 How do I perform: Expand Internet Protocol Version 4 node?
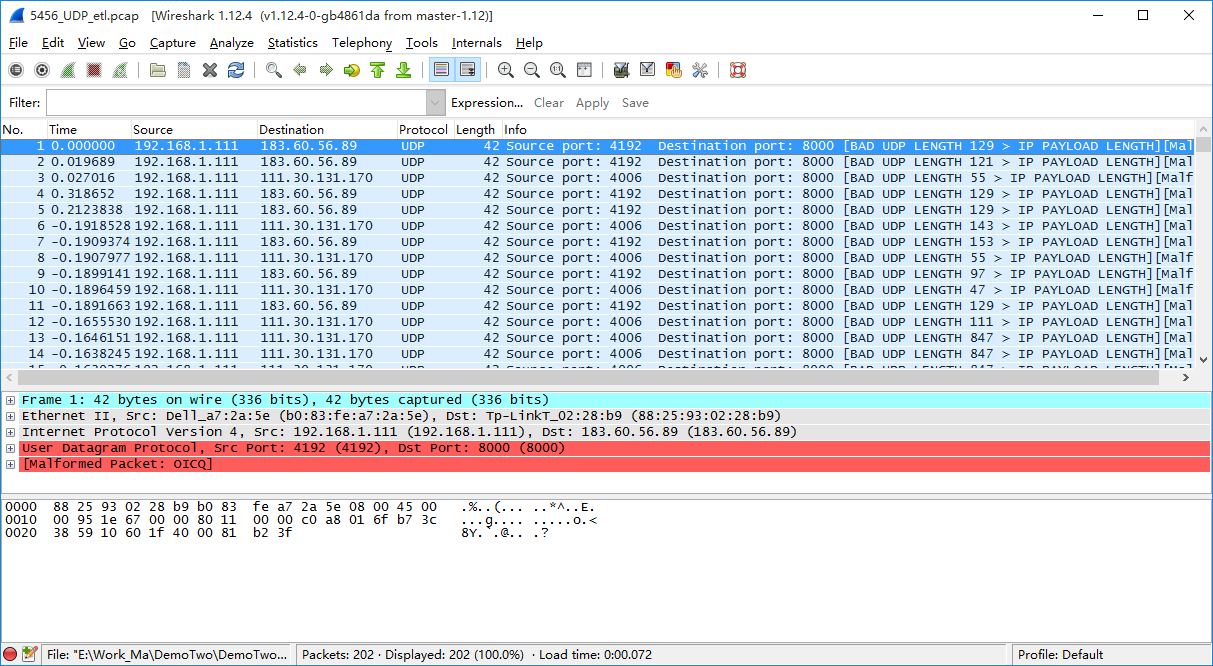pos(10,432)
